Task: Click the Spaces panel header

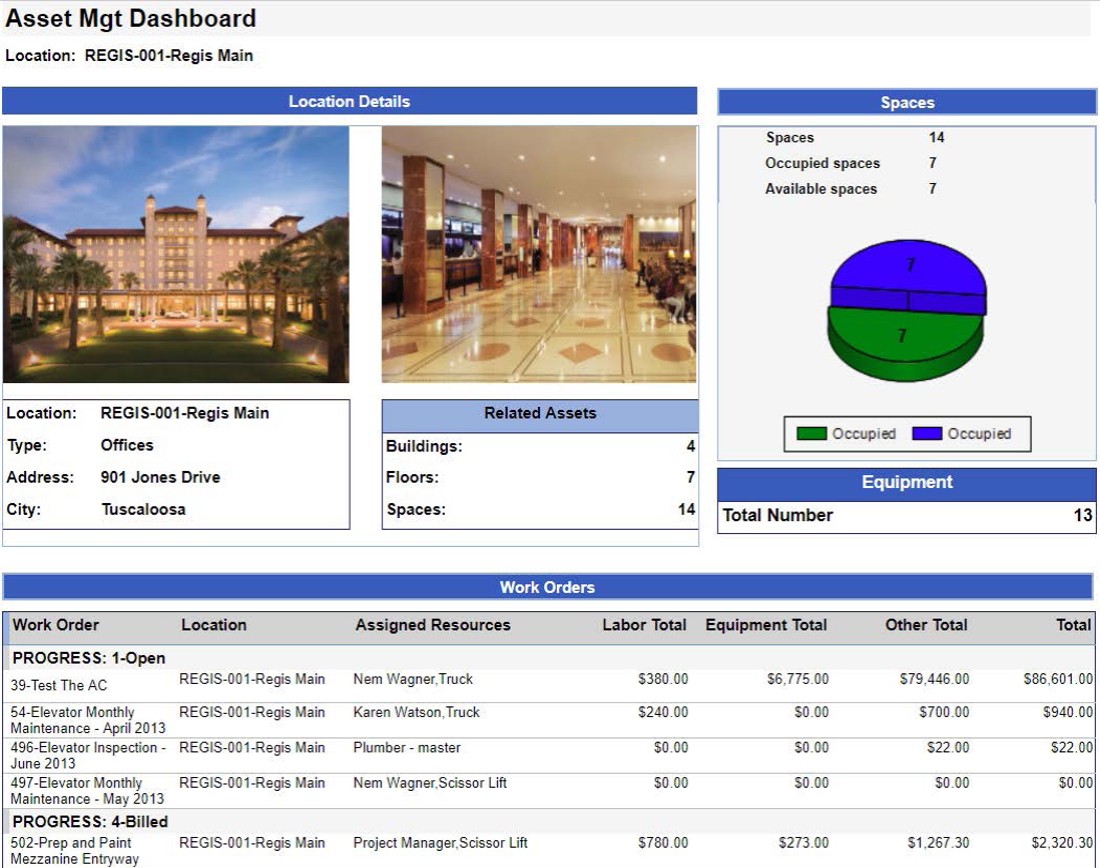Action: pos(907,102)
